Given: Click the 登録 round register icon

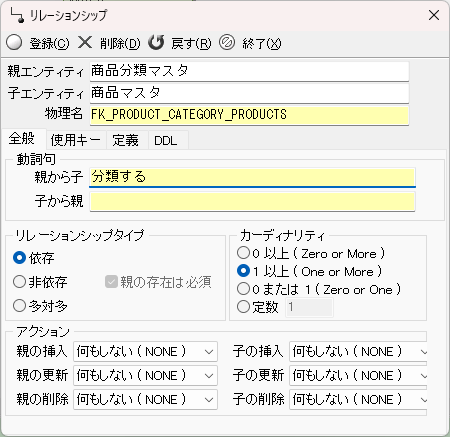Looking at the screenshot, I should 14,43.
